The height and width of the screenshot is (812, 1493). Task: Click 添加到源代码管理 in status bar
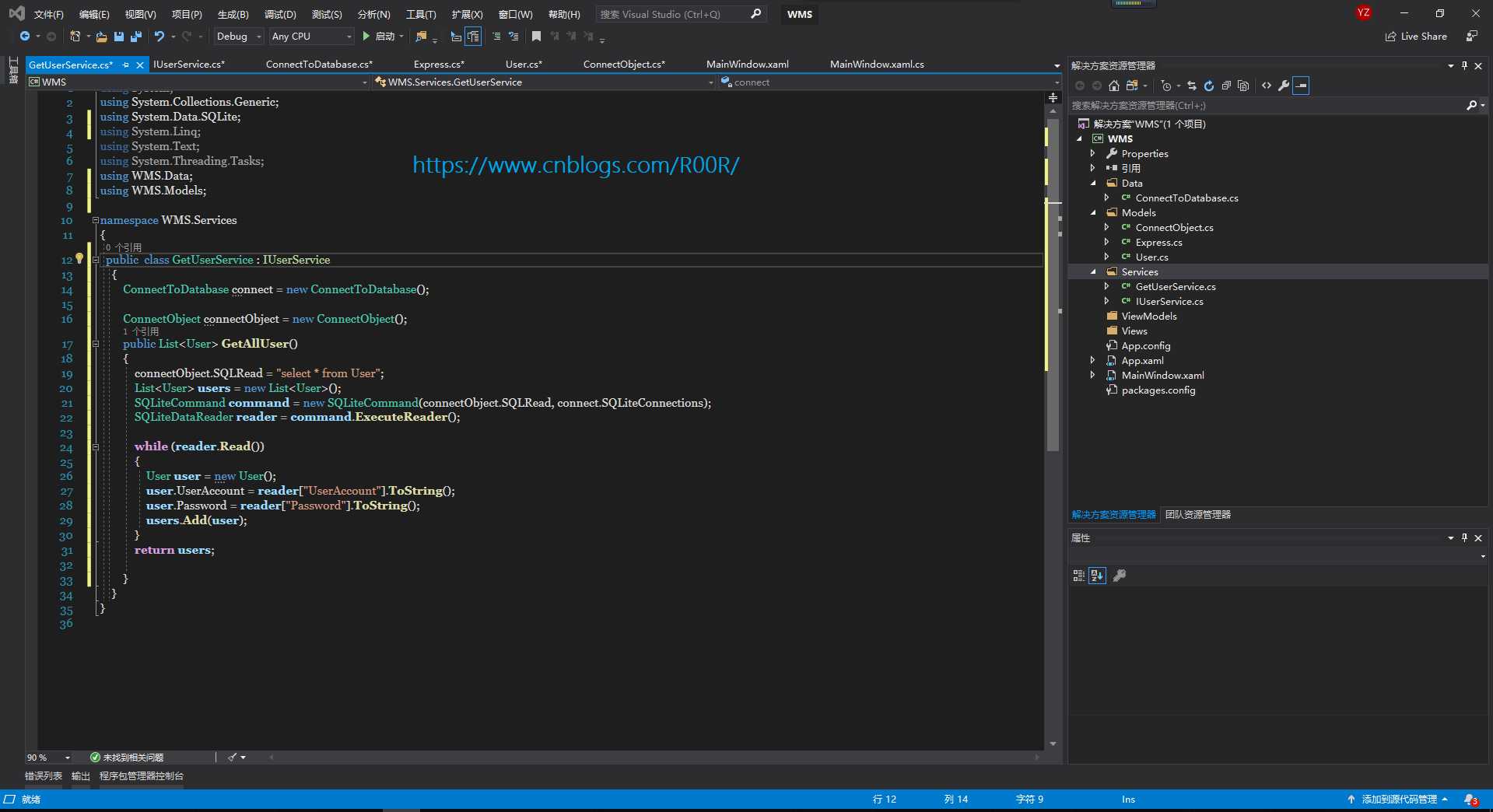click(x=1399, y=800)
